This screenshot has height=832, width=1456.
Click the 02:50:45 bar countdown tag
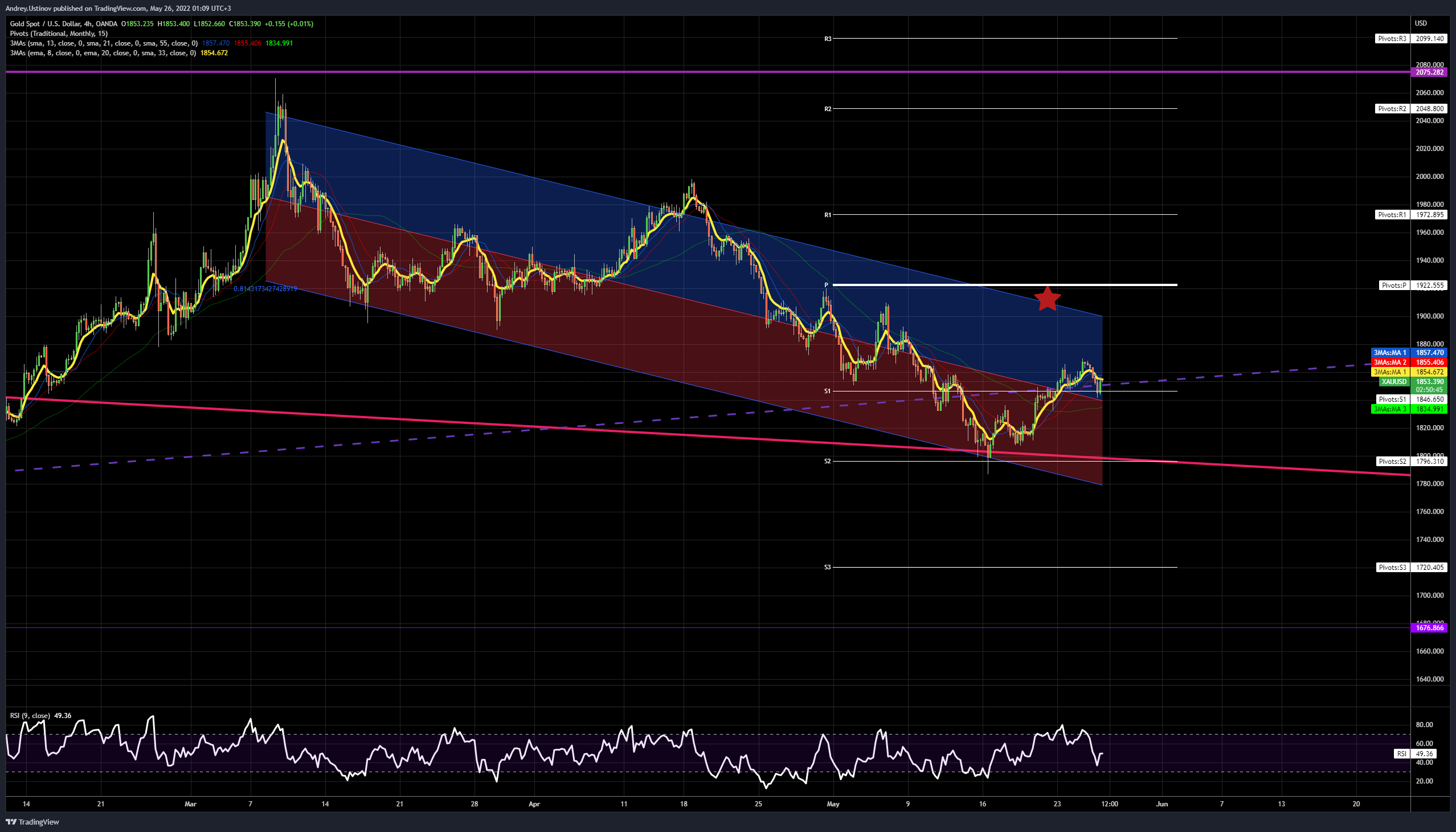click(1429, 390)
